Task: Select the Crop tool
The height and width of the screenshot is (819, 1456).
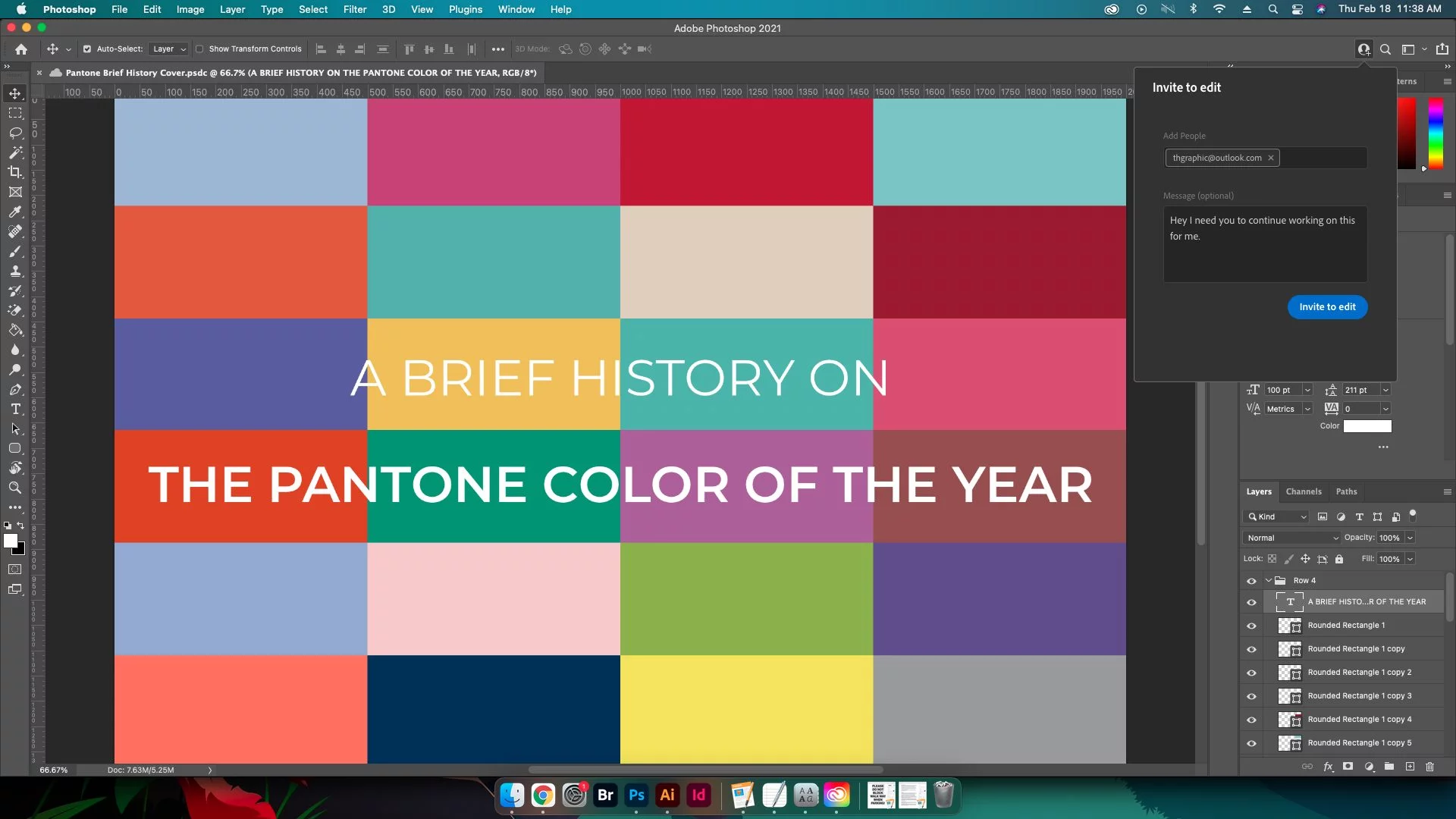Action: [15, 172]
